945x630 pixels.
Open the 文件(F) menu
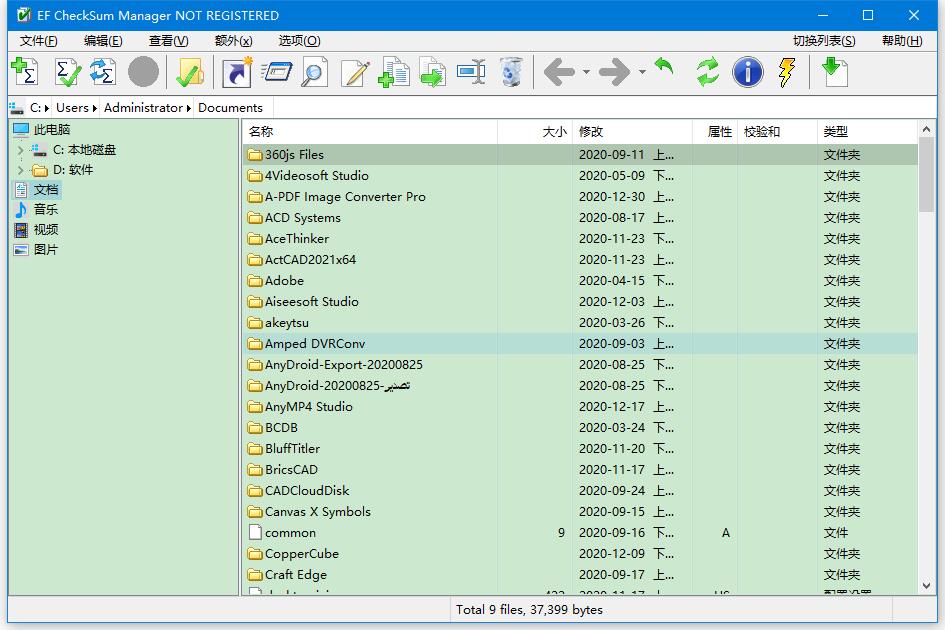tap(39, 40)
